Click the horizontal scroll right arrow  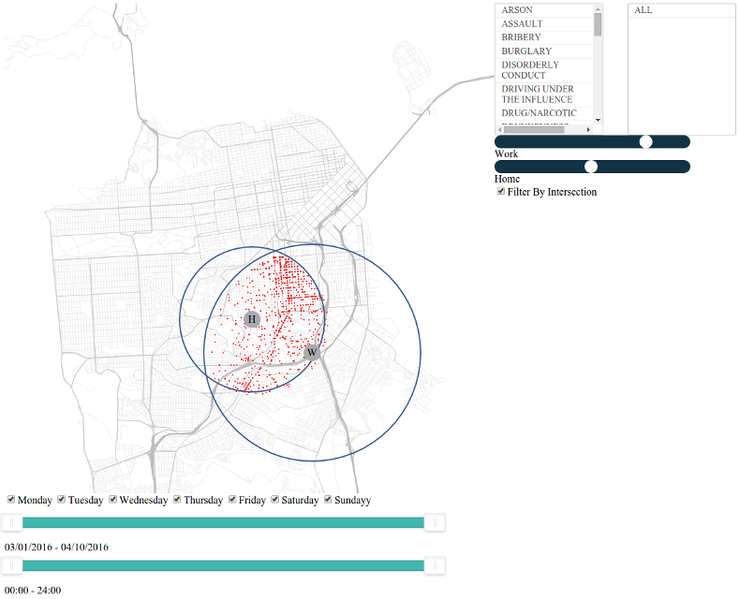pos(589,129)
